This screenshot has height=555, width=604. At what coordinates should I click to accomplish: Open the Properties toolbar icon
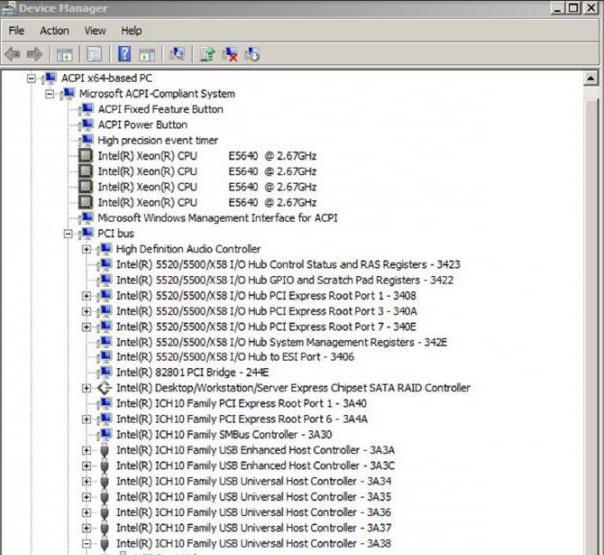[x=94, y=54]
